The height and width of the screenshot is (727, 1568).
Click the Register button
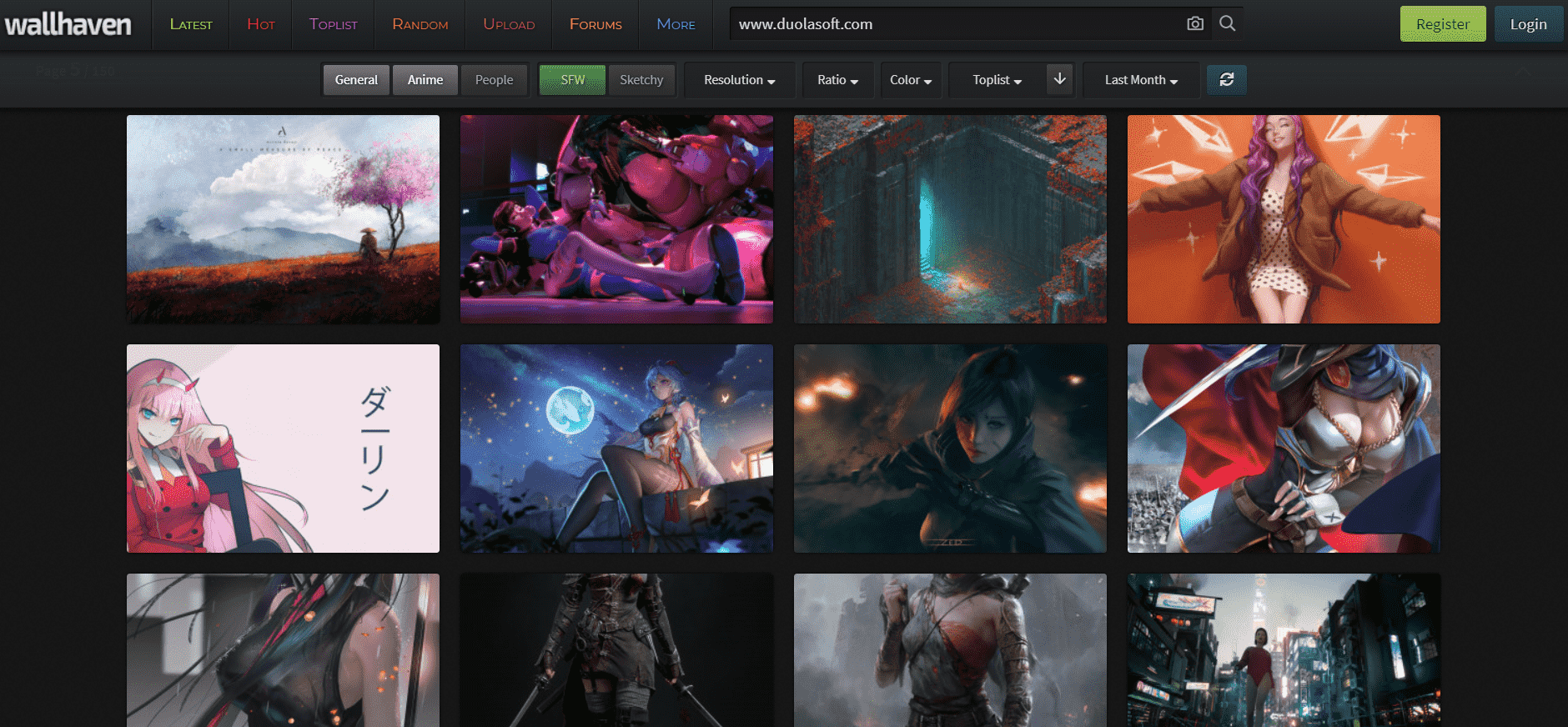(x=1443, y=24)
